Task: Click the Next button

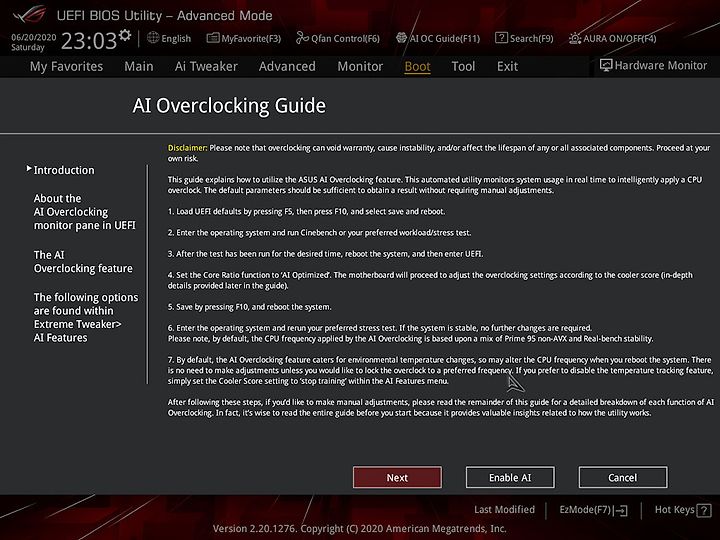Action: point(397,478)
